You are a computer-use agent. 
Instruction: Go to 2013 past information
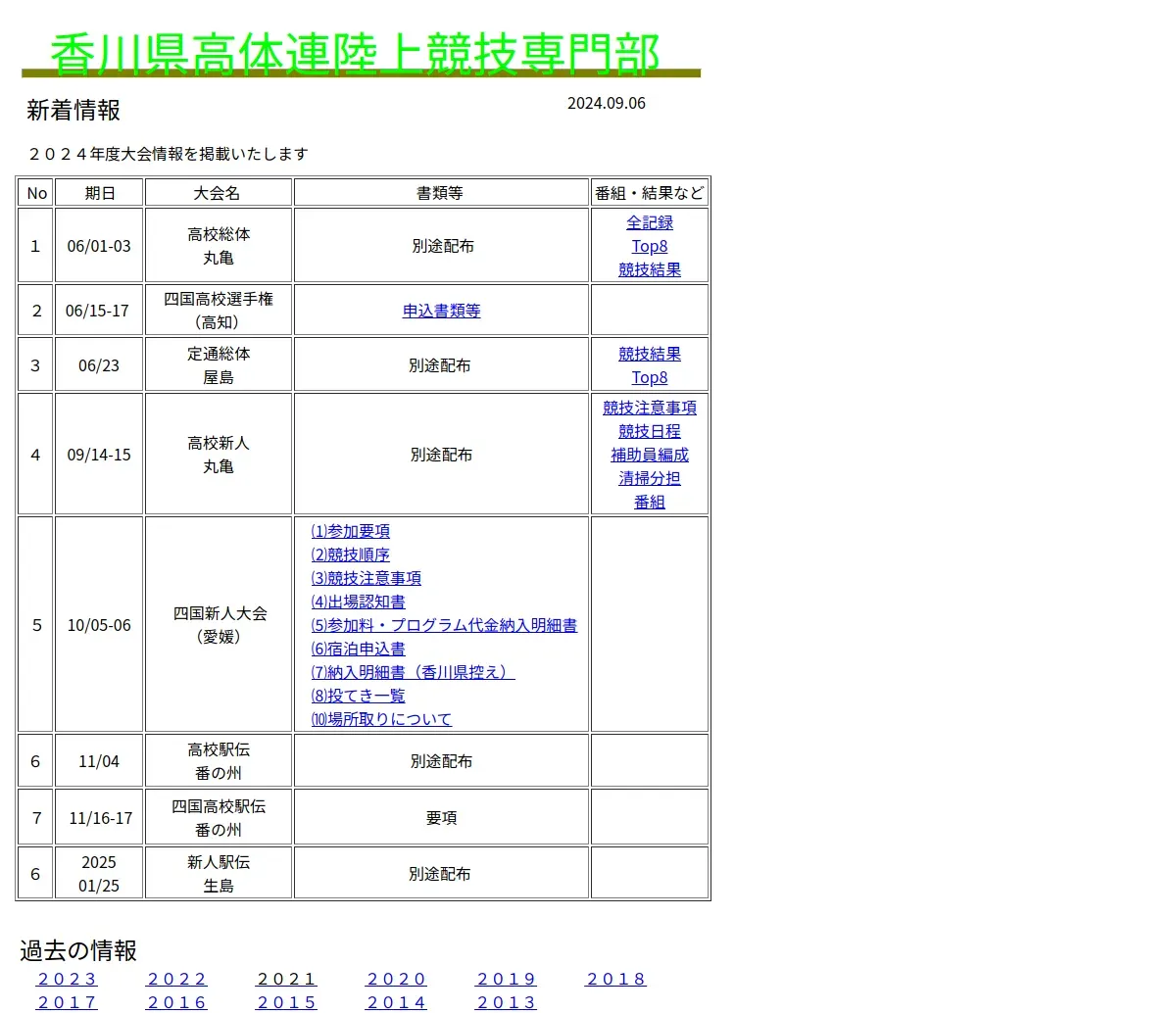click(507, 1002)
